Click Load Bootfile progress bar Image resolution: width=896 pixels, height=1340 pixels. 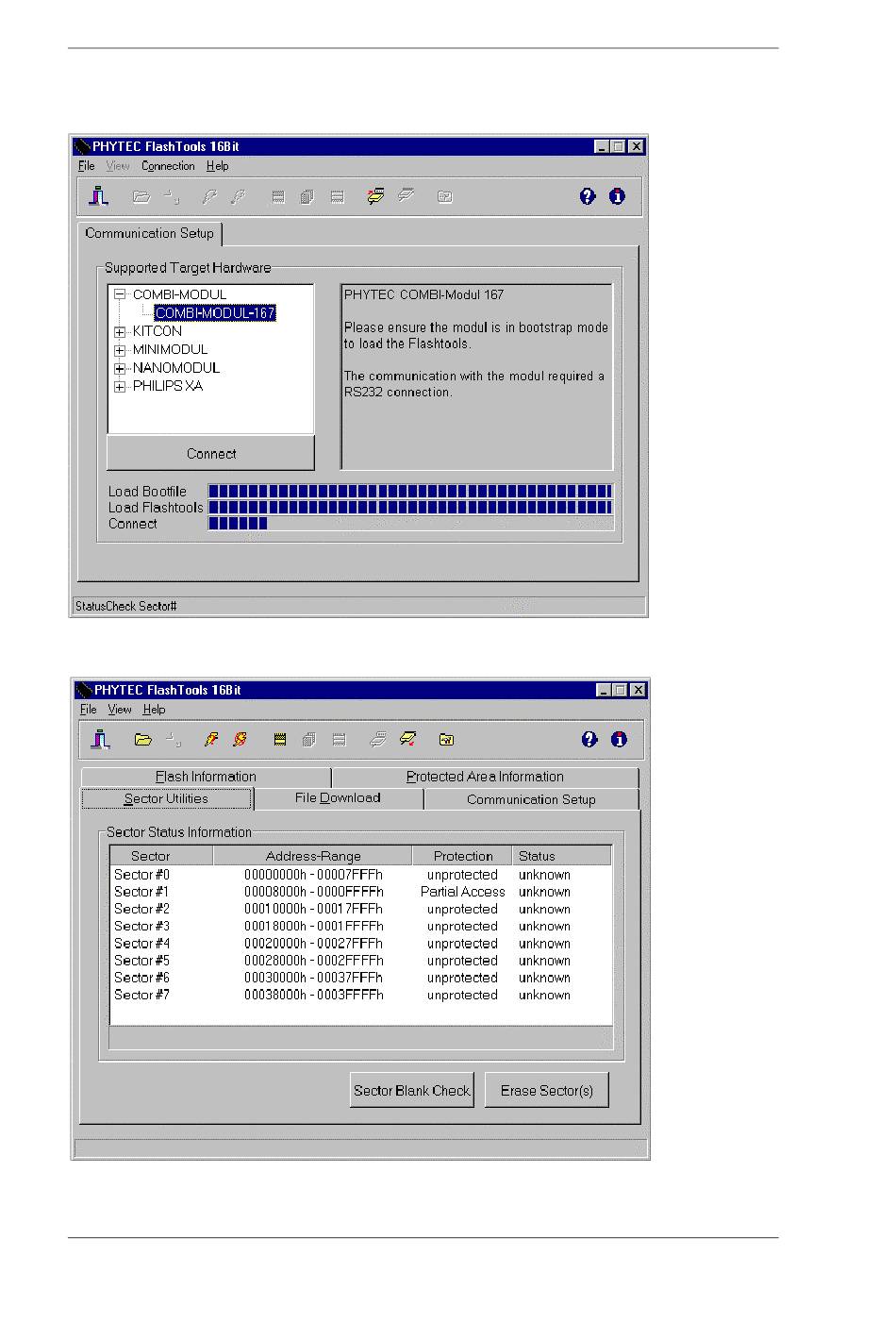click(410, 491)
